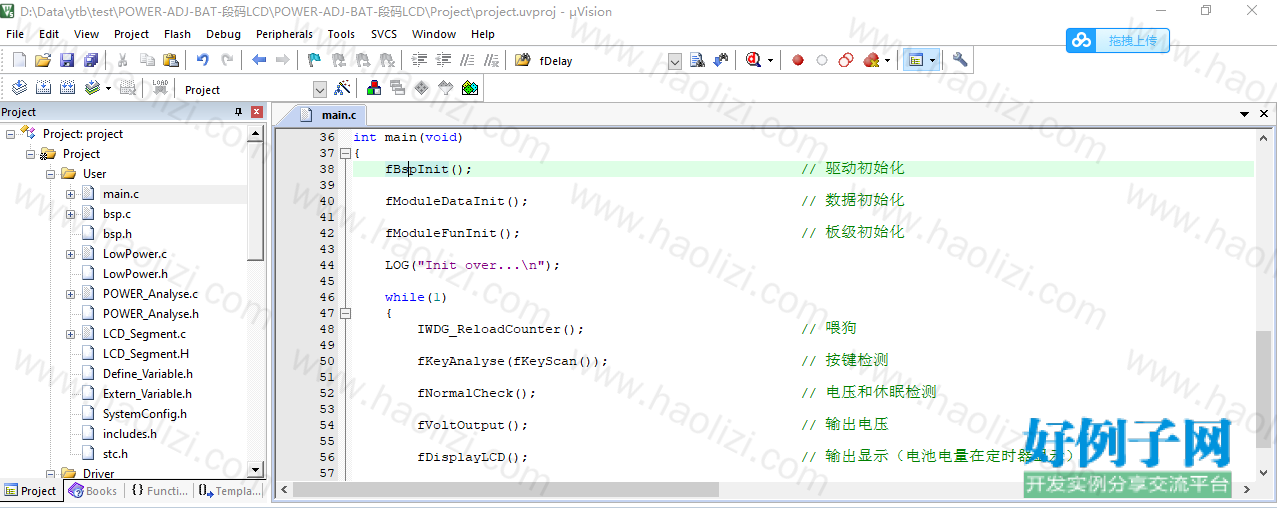
Task: Undo the last edit
Action: pos(203,60)
